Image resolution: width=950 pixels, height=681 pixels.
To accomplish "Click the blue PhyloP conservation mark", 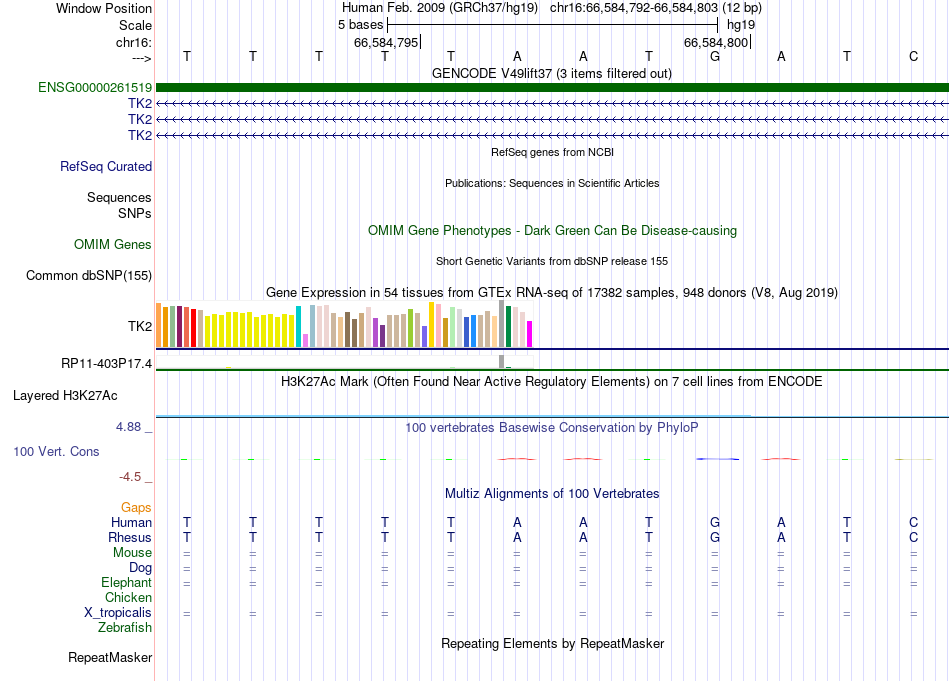I will 717,459.
